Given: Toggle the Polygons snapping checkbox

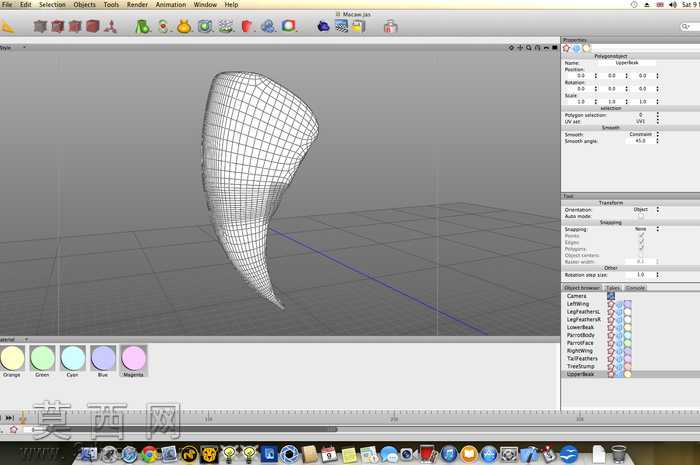Looking at the screenshot, I should [x=641, y=249].
